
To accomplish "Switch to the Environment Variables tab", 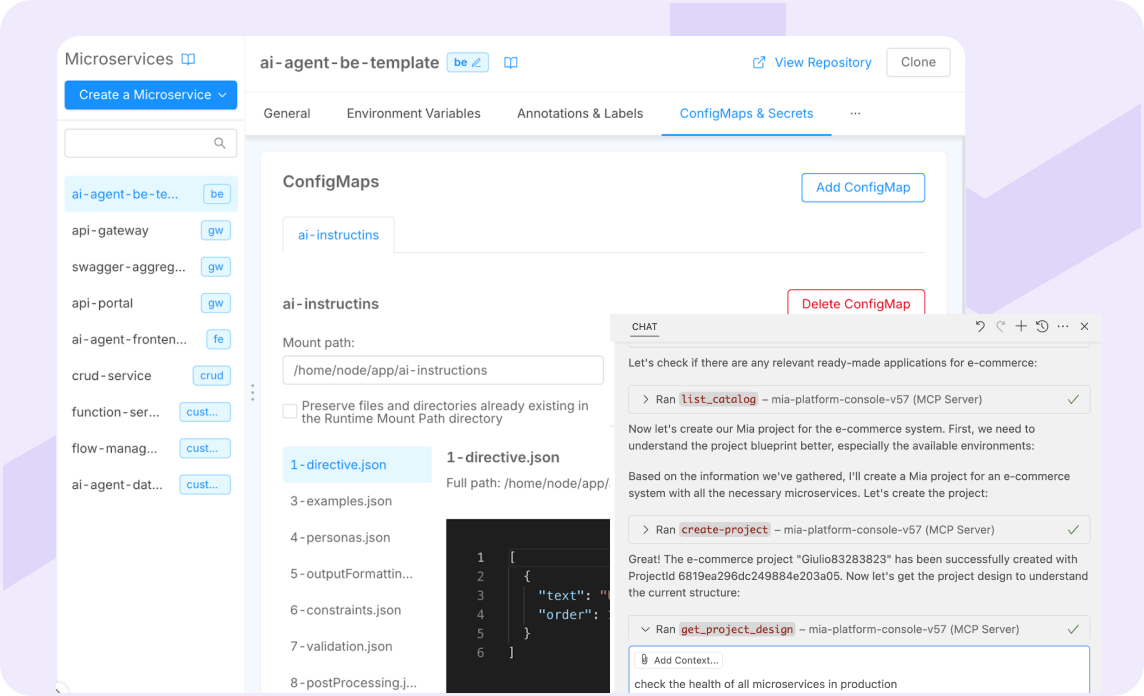I will (x=413, y=113).
